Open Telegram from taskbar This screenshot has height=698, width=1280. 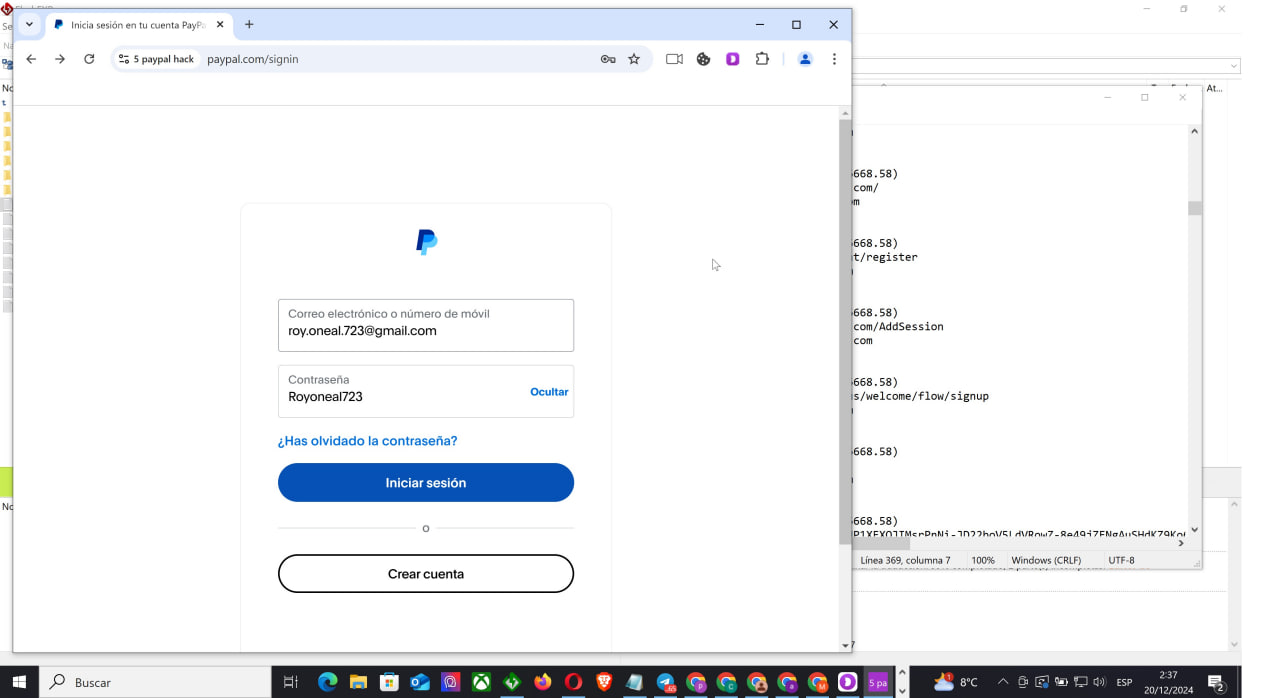[665, 682]
